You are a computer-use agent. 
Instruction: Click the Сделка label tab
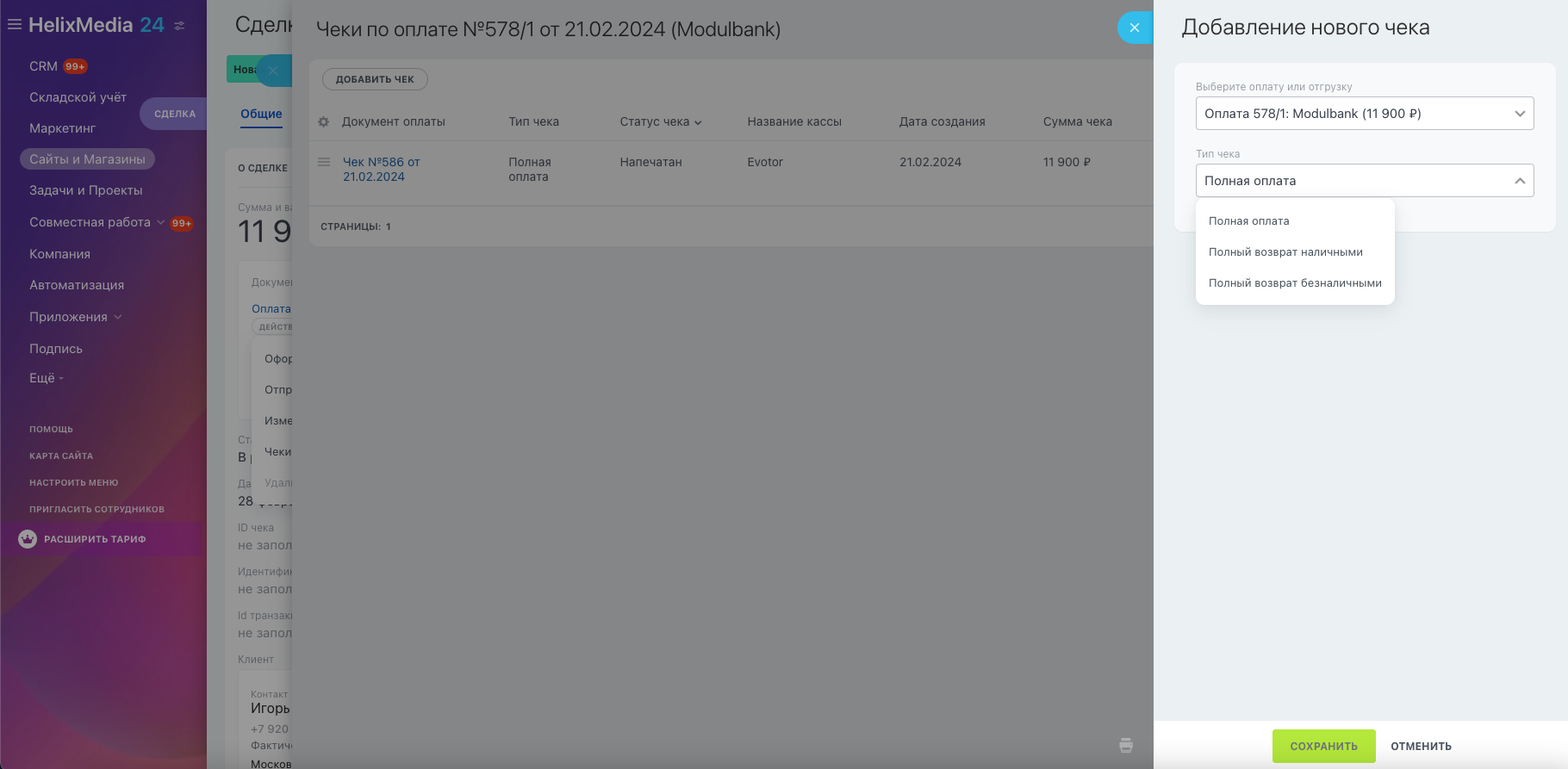(173, 114)
